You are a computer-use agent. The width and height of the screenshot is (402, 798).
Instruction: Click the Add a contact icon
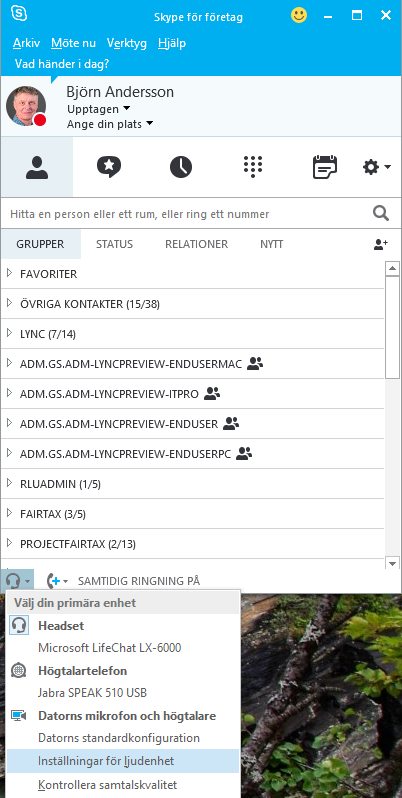point(381,244)
